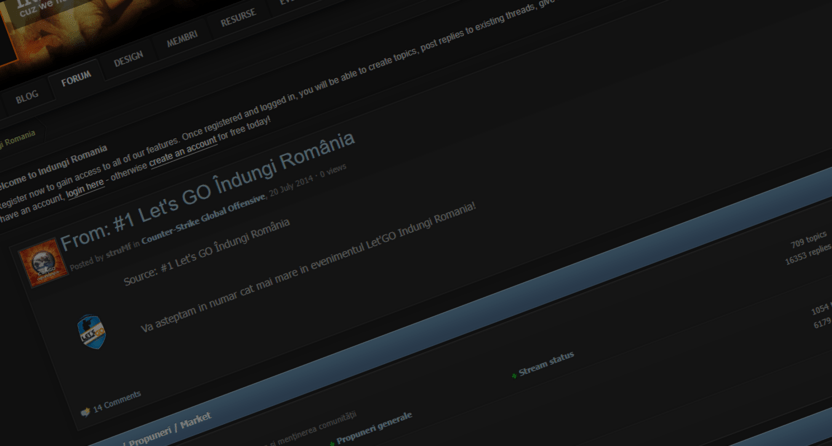This screenshot has width=832, height=446.
Task: Follow the 'login here' link
Action: point(85,186)
